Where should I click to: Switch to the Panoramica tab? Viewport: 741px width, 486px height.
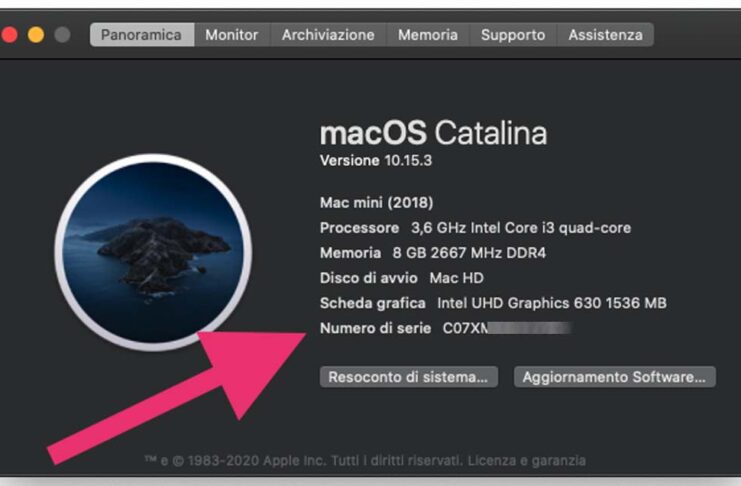coord(141,35)
